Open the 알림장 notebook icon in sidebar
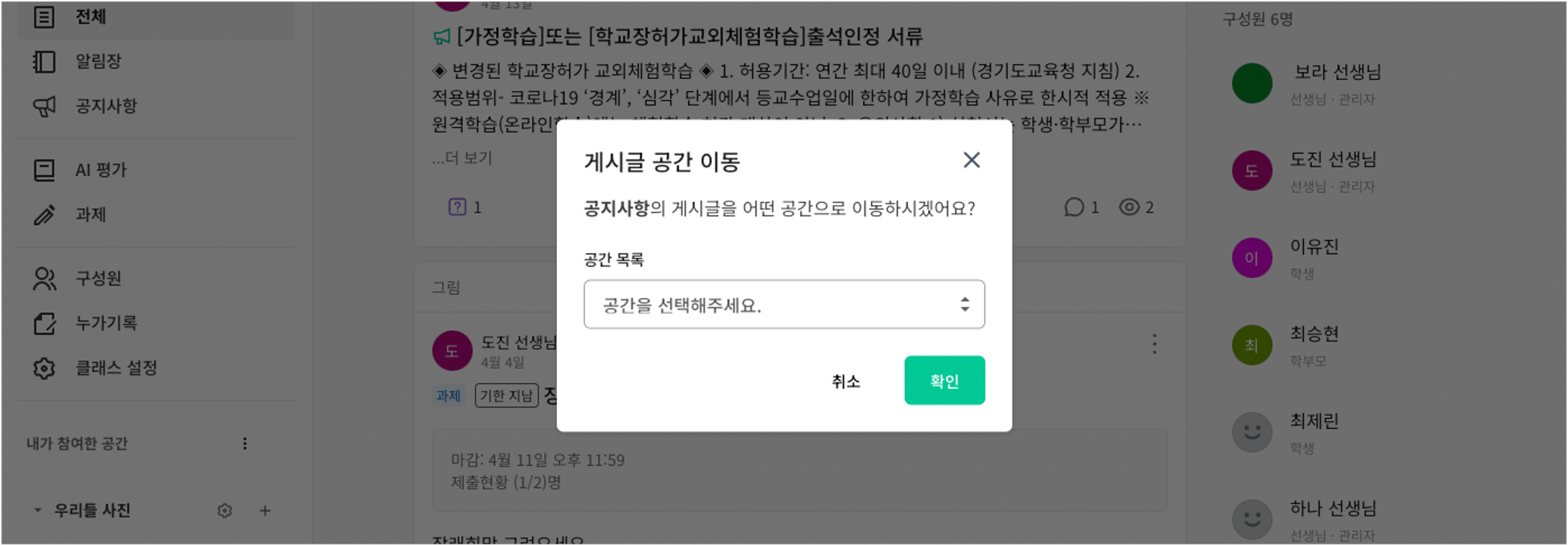 (44, 61)
